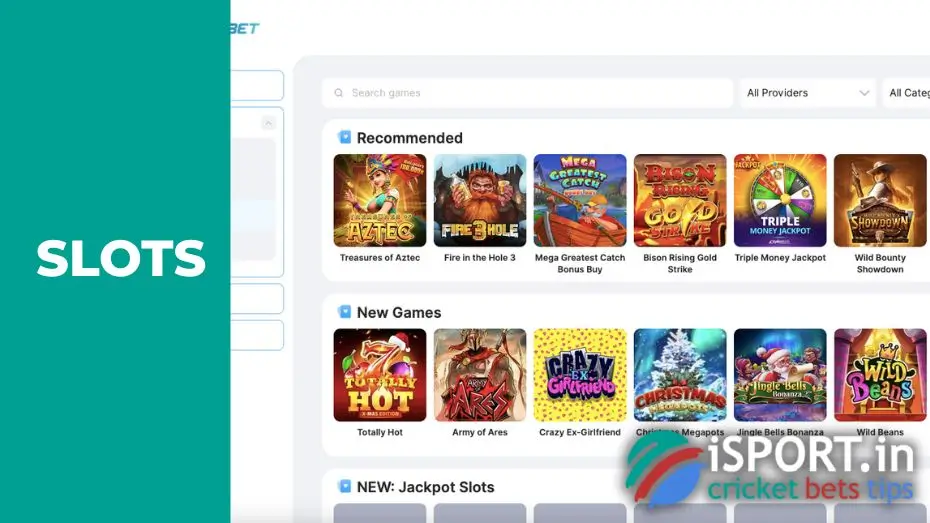Screen dimensions: 930x523
Task: Expand the All Categories dropdown
Action: click(x=906, y=93)
